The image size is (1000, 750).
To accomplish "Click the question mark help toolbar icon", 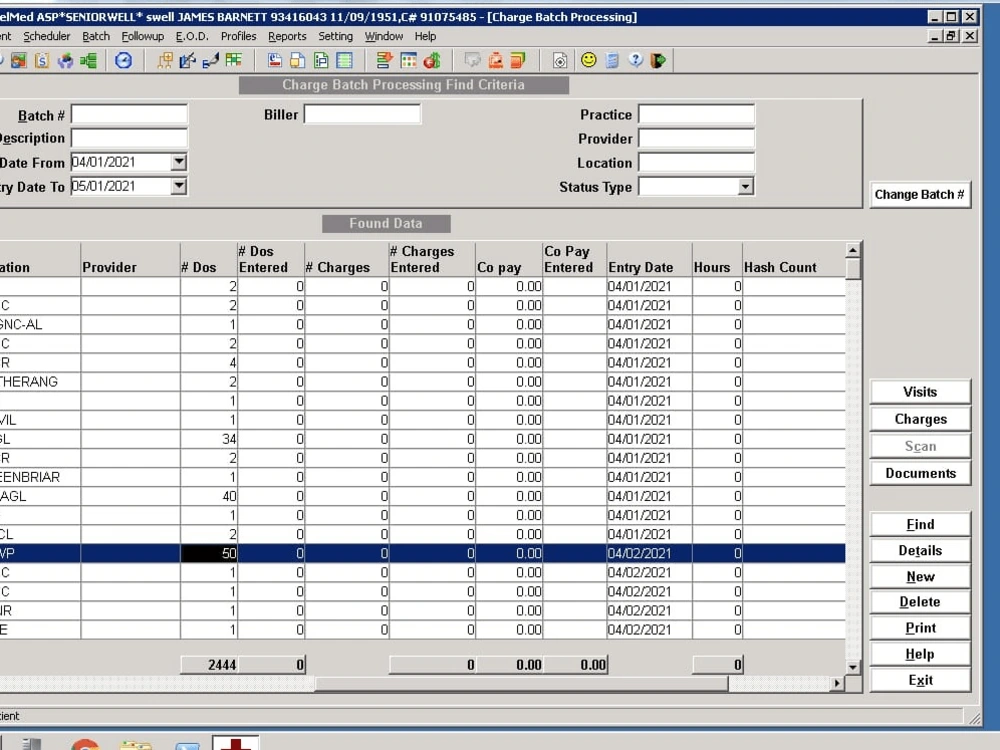I will (635, 61).
